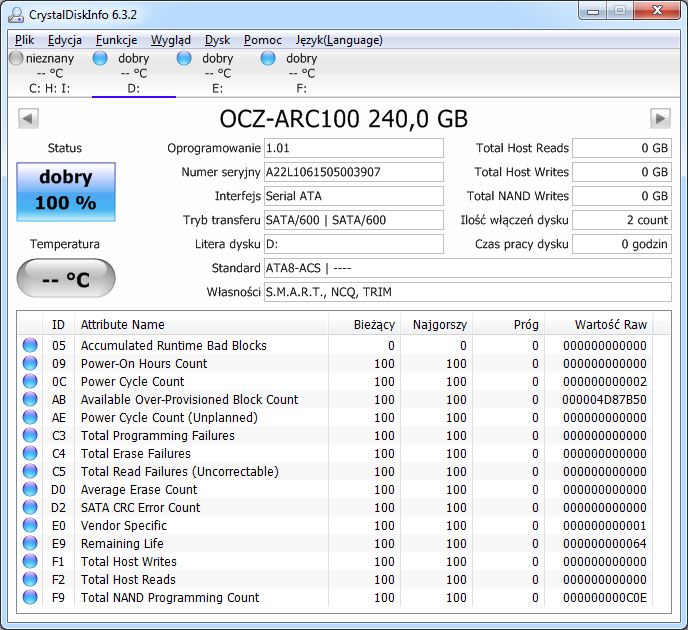Viewport: 688px width, 630px height.
Task: Click the Próg column header
Action: click(509, 325)
